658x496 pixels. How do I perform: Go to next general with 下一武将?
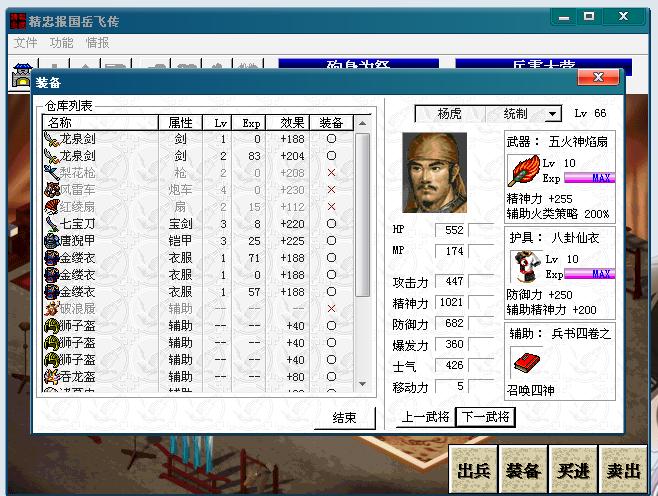point(485,417)
